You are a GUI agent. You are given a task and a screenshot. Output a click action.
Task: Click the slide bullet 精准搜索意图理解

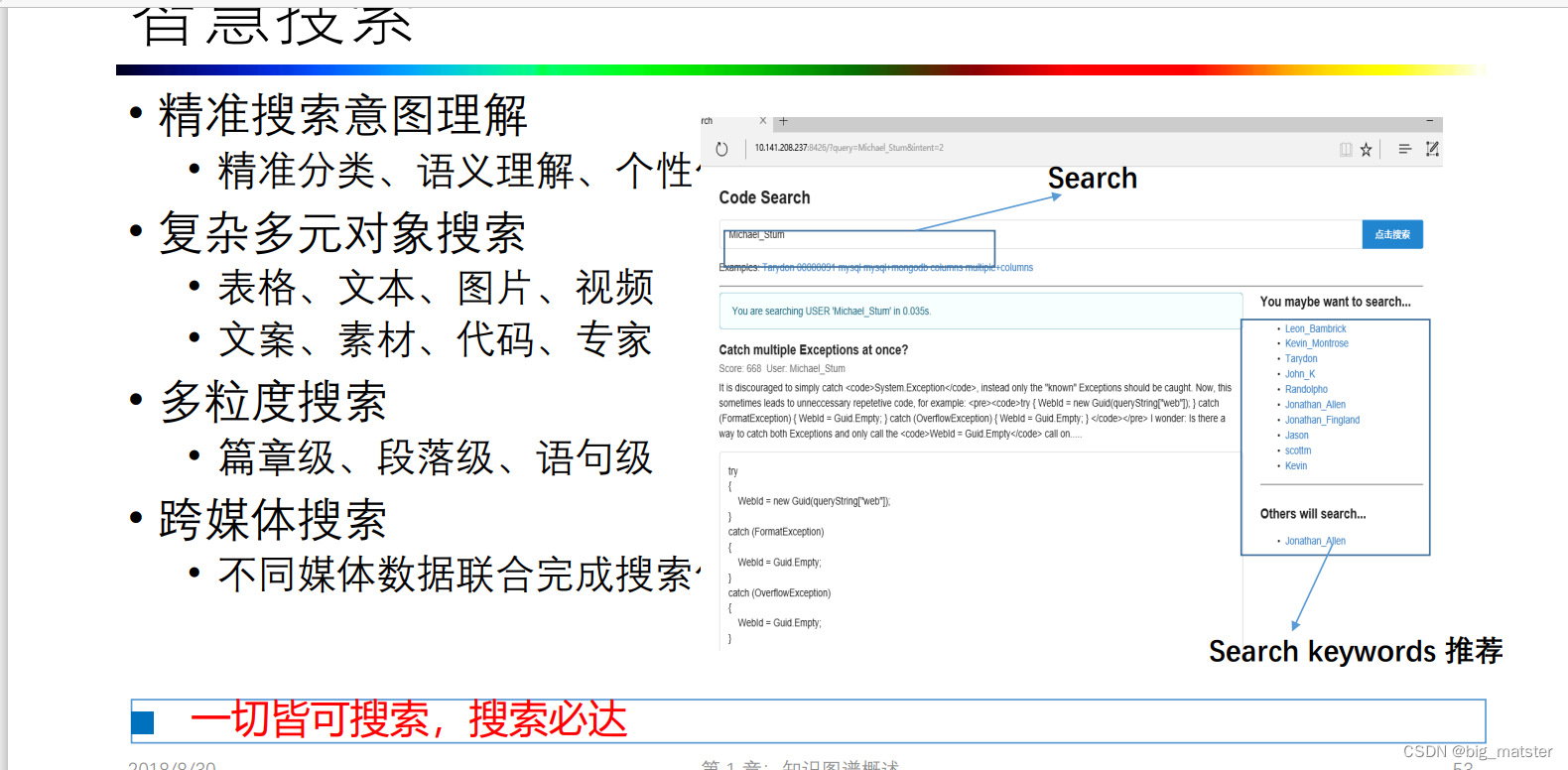pyautogui.click(x=342, y=115)
